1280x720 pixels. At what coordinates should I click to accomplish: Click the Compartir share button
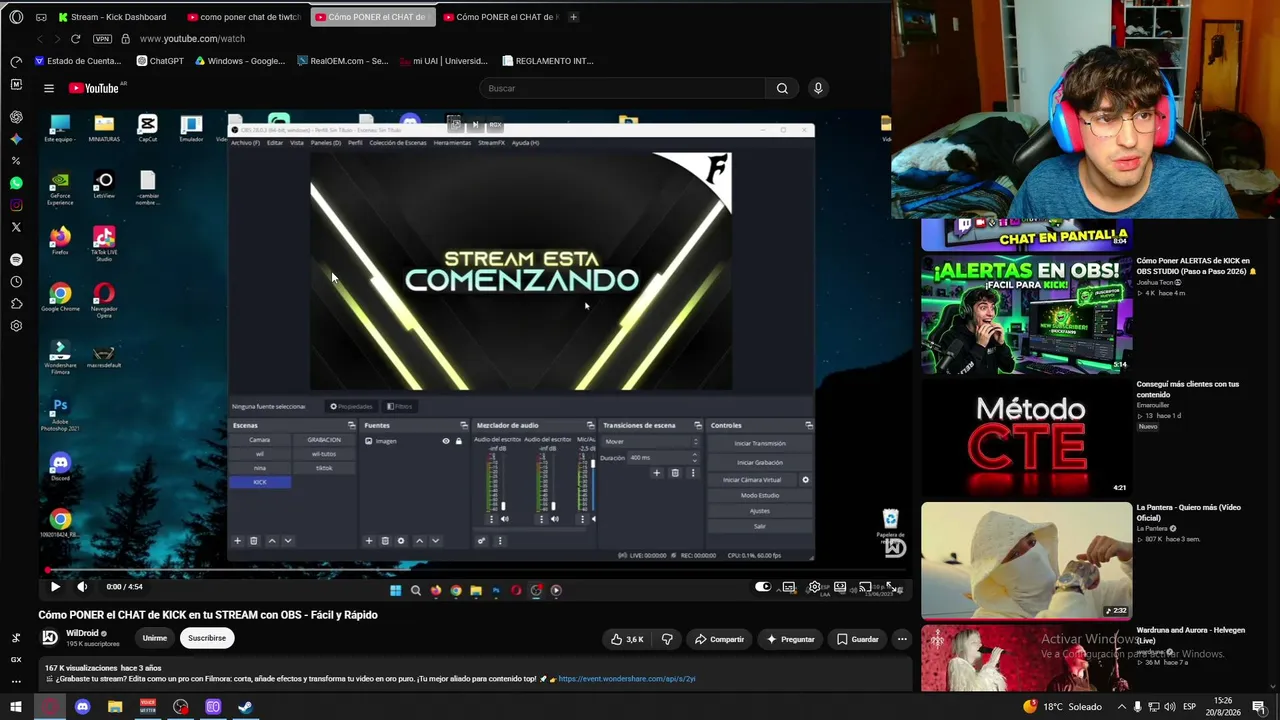[x=719, y=639]
